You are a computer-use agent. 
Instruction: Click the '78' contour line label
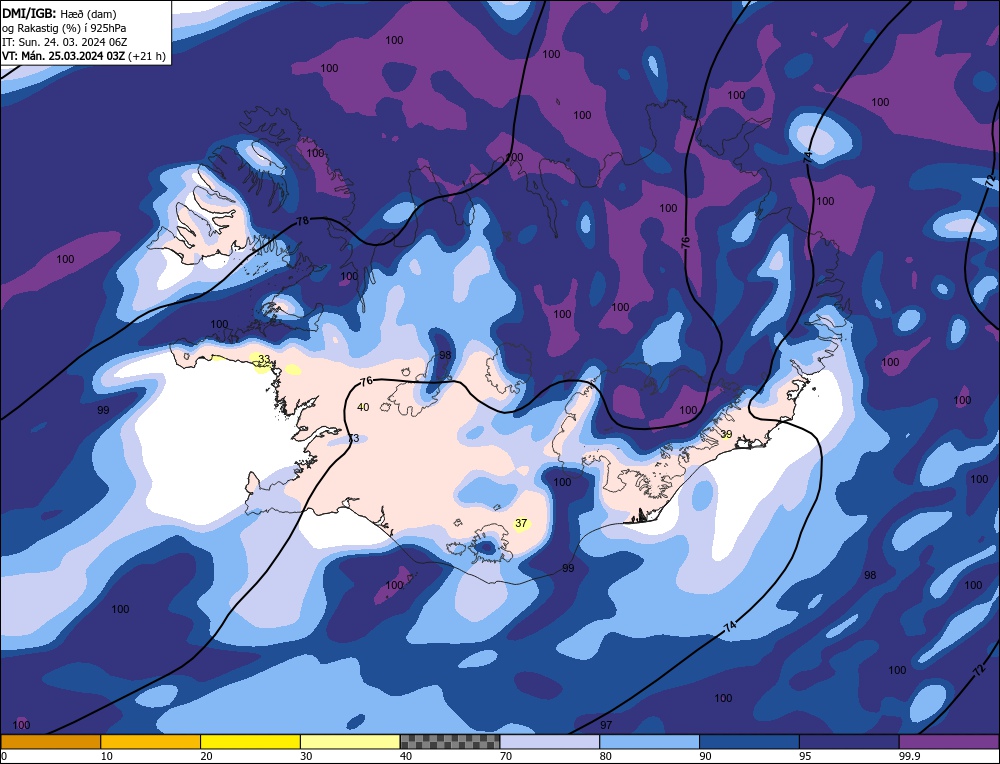(303, 221)
